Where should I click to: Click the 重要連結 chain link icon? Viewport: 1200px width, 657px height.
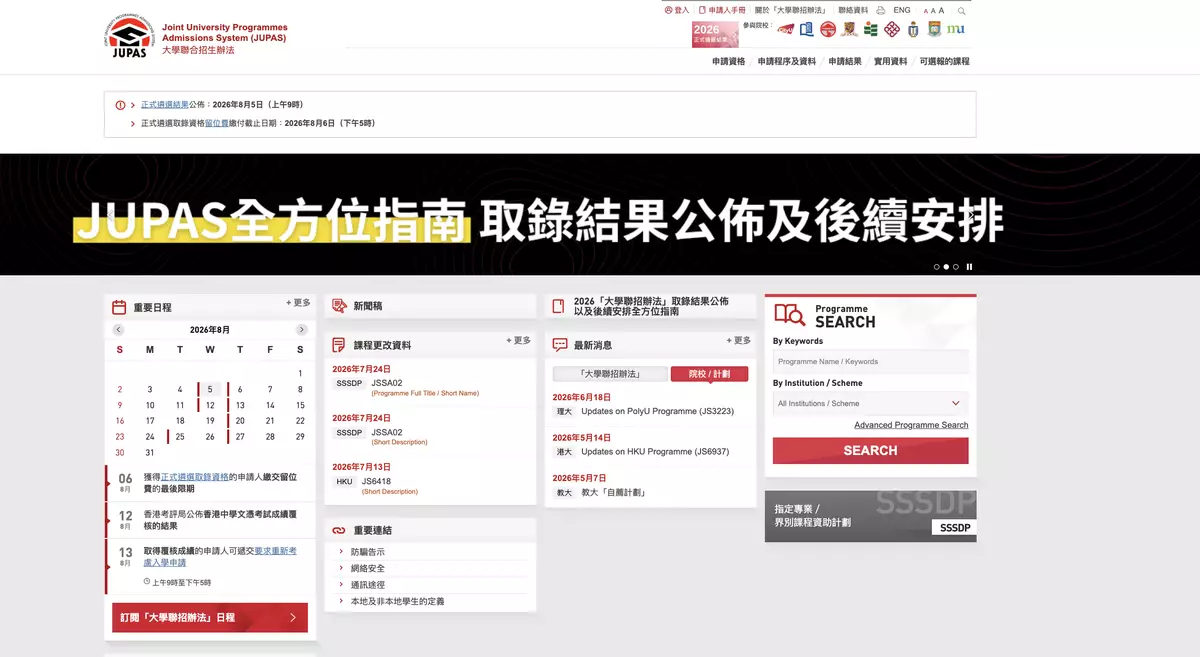tap(339, 530)
